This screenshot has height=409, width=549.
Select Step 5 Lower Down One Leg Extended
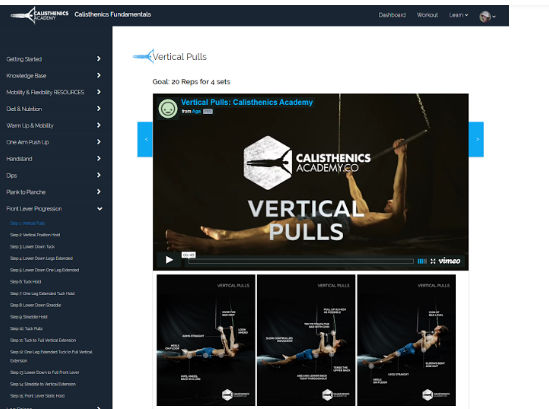click(44, 270)
